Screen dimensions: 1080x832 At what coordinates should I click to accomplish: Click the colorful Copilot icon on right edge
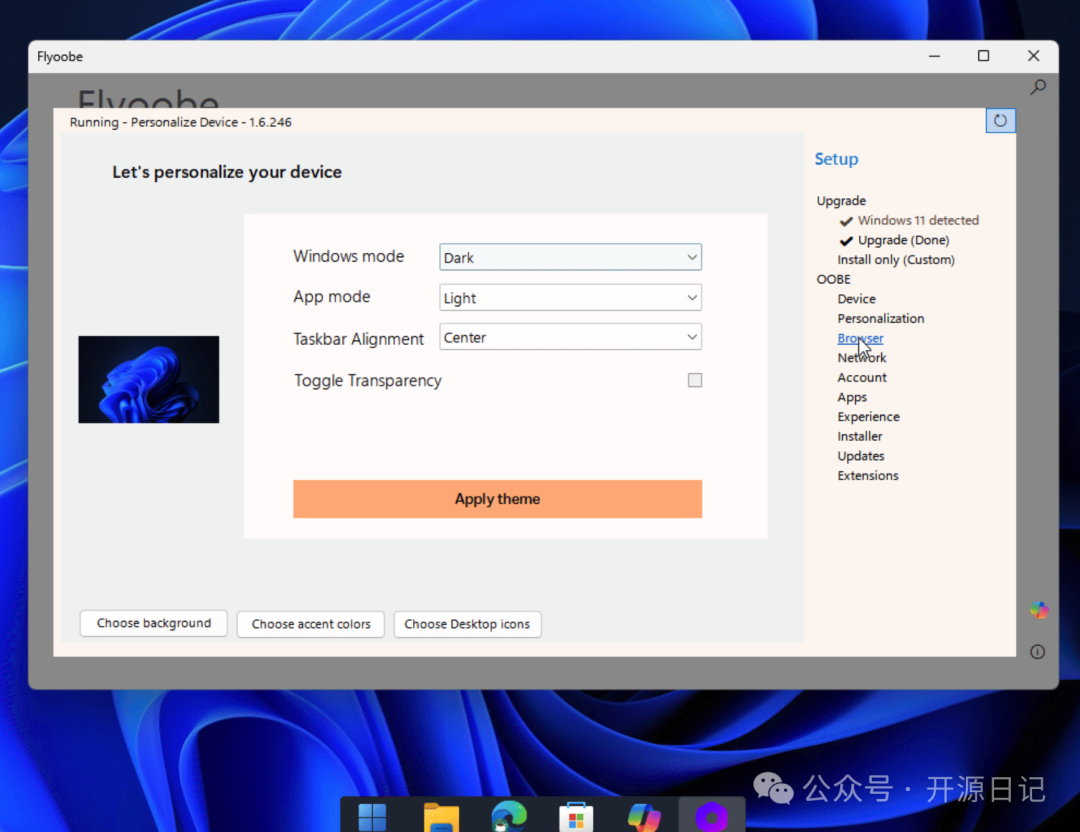tap(1039, 610)
